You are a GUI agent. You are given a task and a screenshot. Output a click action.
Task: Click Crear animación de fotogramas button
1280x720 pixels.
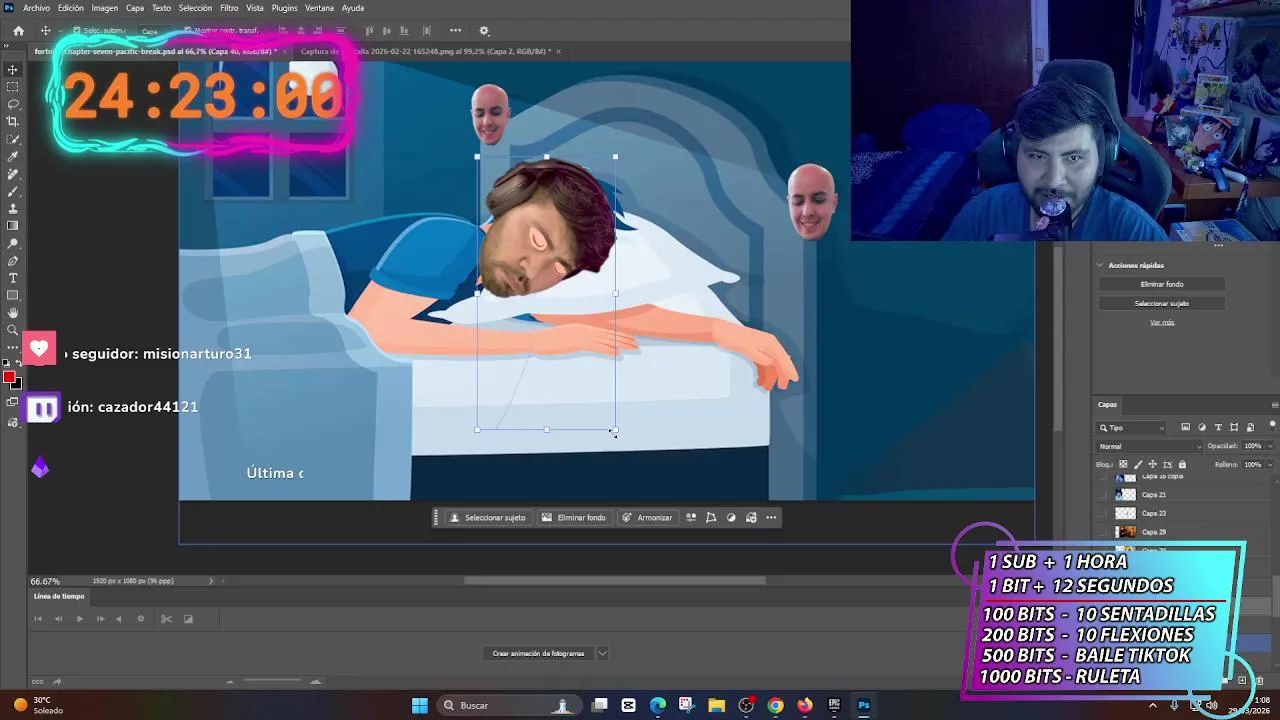coord(538,653)
